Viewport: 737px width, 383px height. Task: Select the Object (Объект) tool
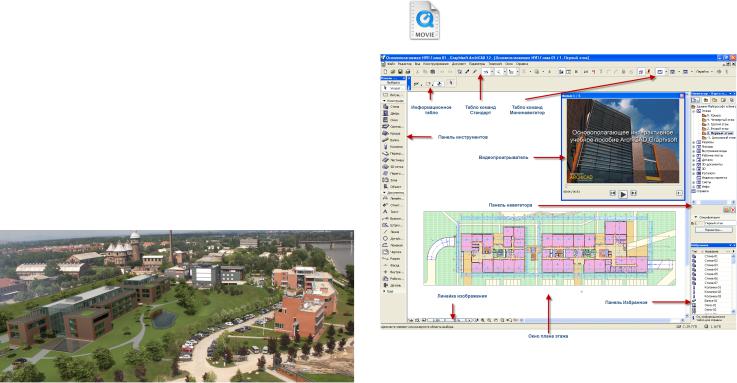pyautogui.click(x=392, y=187)
